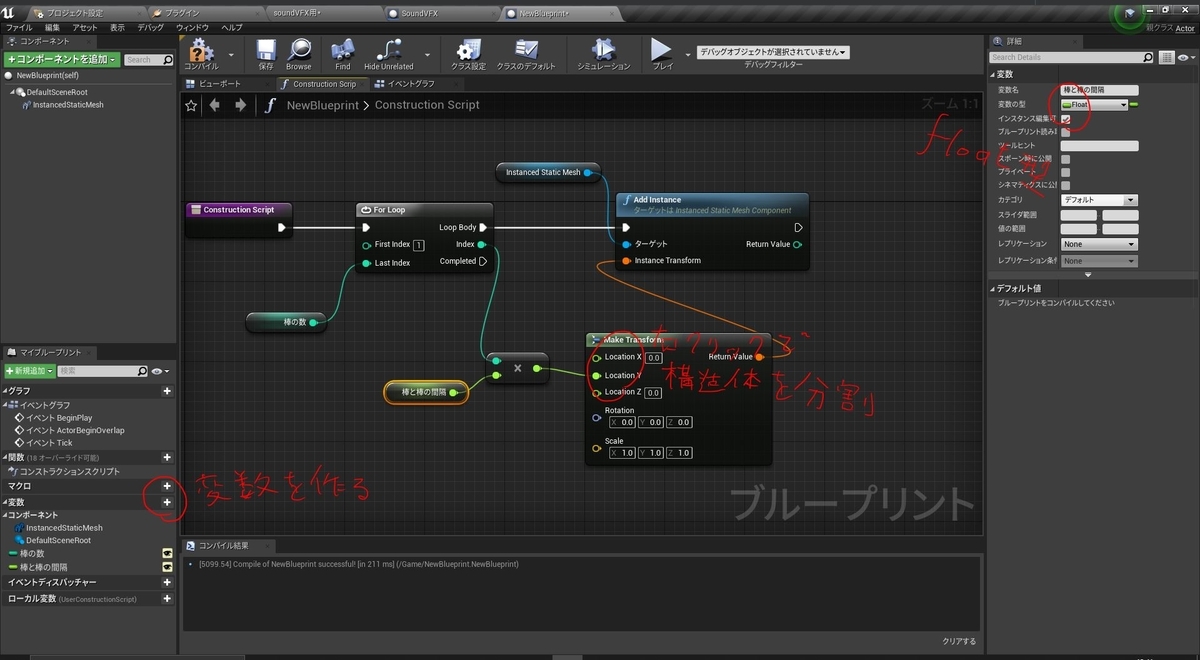This screenshot has height=660, width=1200.
Task: Click First Index value box on For Loop
Action: [x=418, y=245]
